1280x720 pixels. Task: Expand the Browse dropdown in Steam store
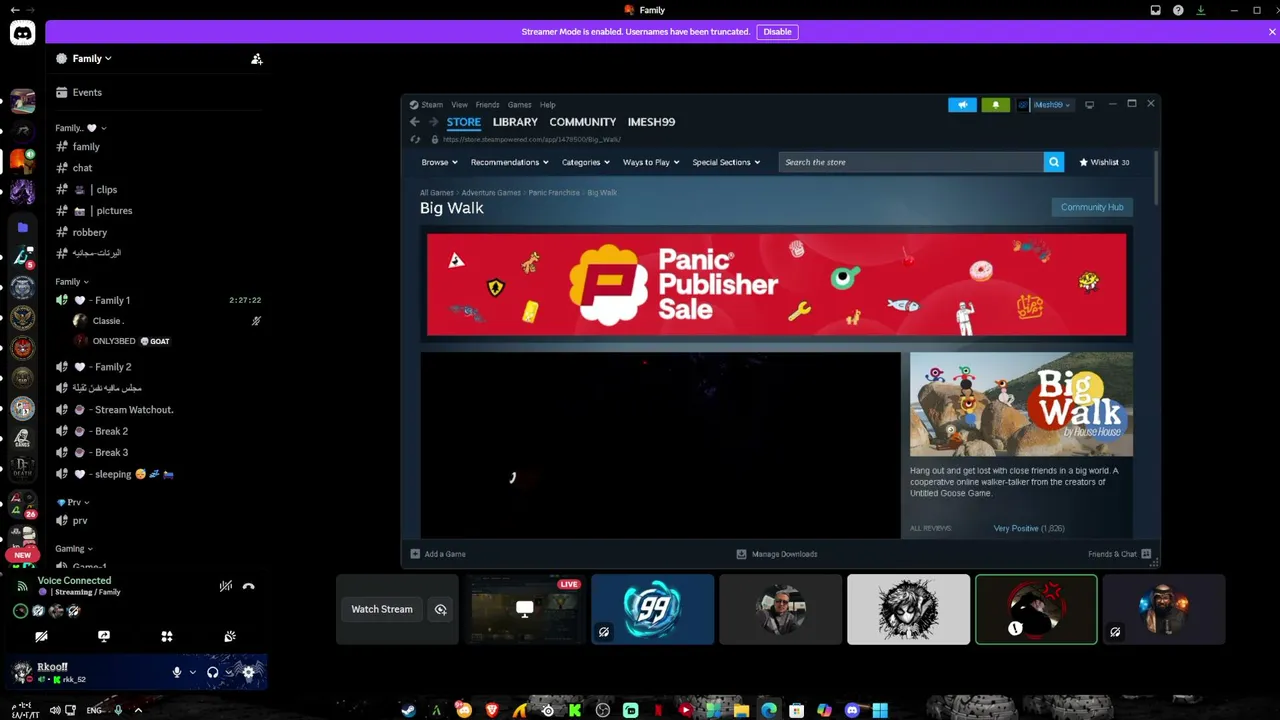(440, 162)
